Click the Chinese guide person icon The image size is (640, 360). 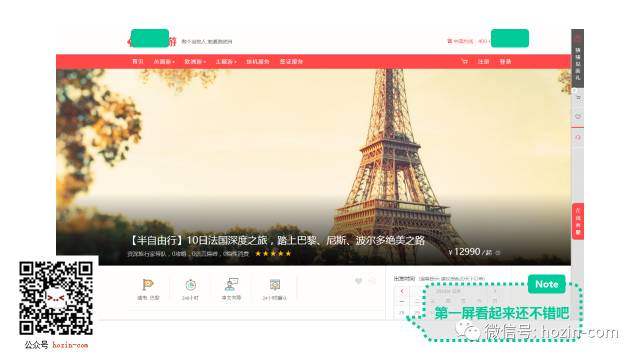pos(231,284)
